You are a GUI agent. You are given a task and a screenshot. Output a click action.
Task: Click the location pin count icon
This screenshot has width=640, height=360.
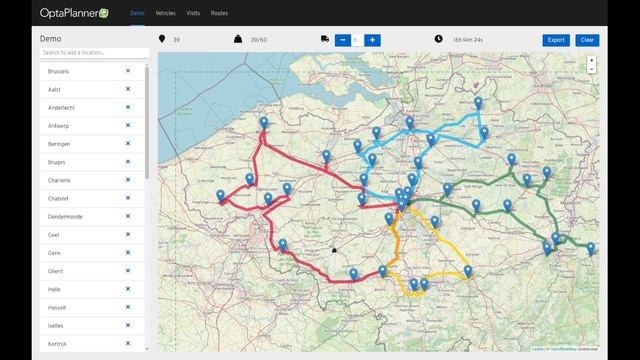click(x=162, y=39)
